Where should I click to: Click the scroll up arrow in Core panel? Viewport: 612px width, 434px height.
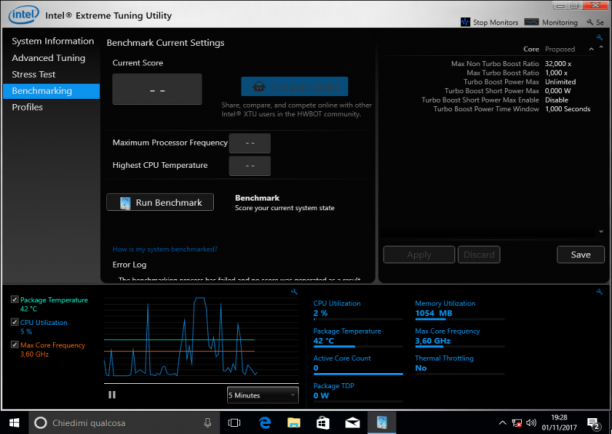(601, 47)
